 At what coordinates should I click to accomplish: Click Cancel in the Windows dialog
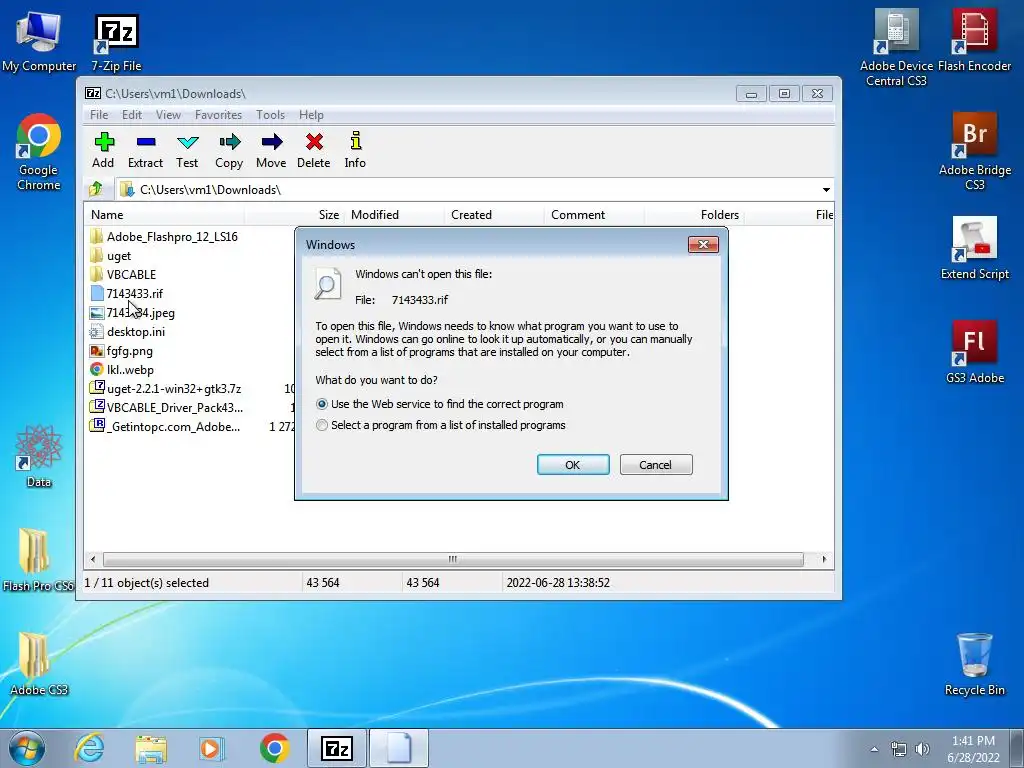(x=656, y=465)
